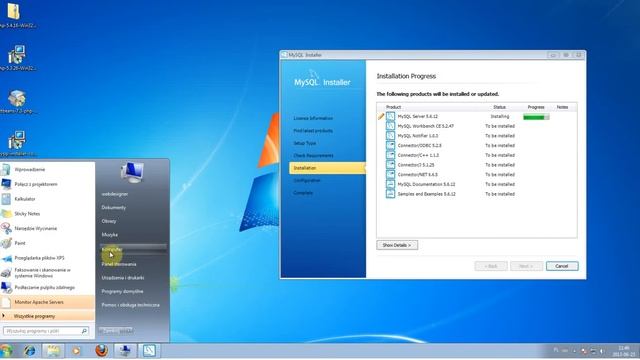Click the Connector/NET product icon

[x=391, y=175]
